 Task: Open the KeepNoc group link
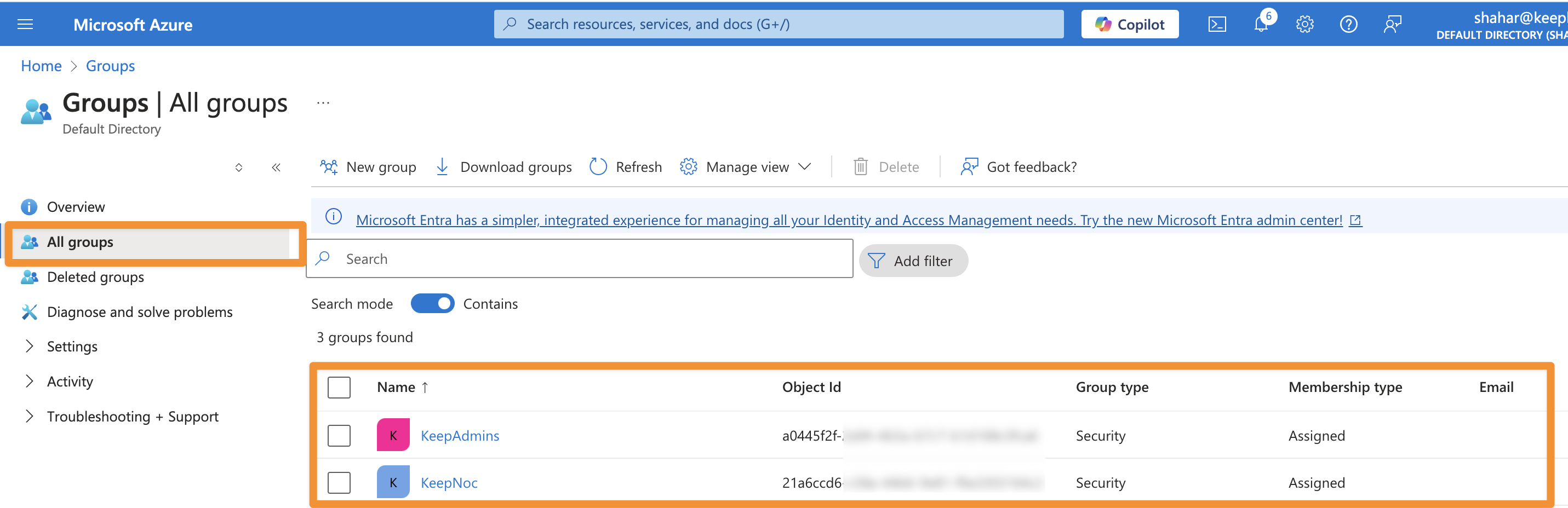(449, 483)
